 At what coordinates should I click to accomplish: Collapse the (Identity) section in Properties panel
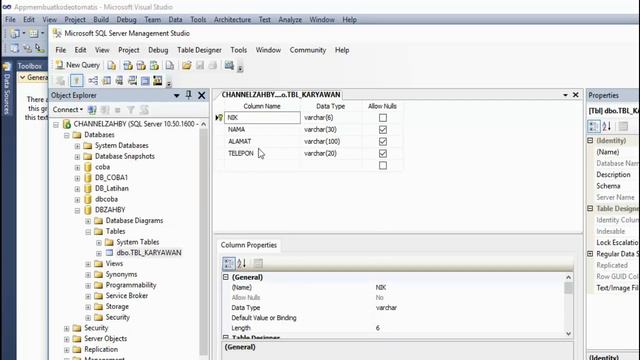[590, 140]
